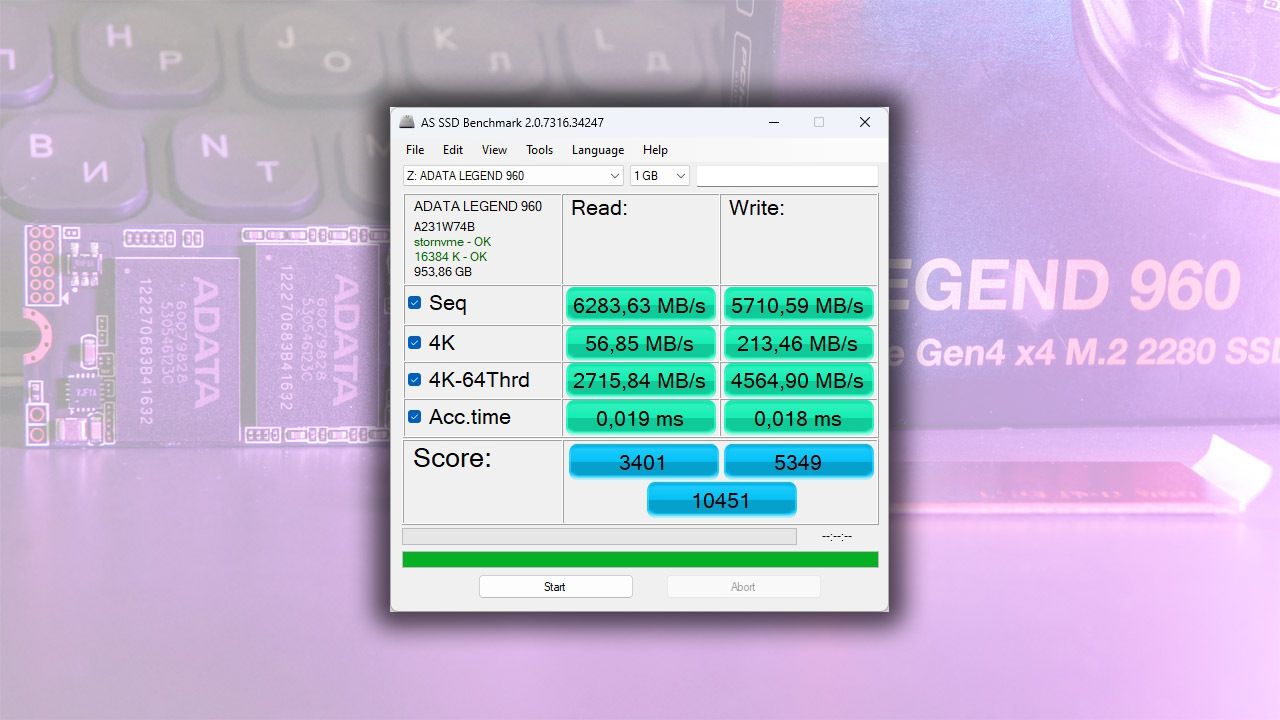
Task: Click the empty gray test progress bar
Action: [599, 537]
